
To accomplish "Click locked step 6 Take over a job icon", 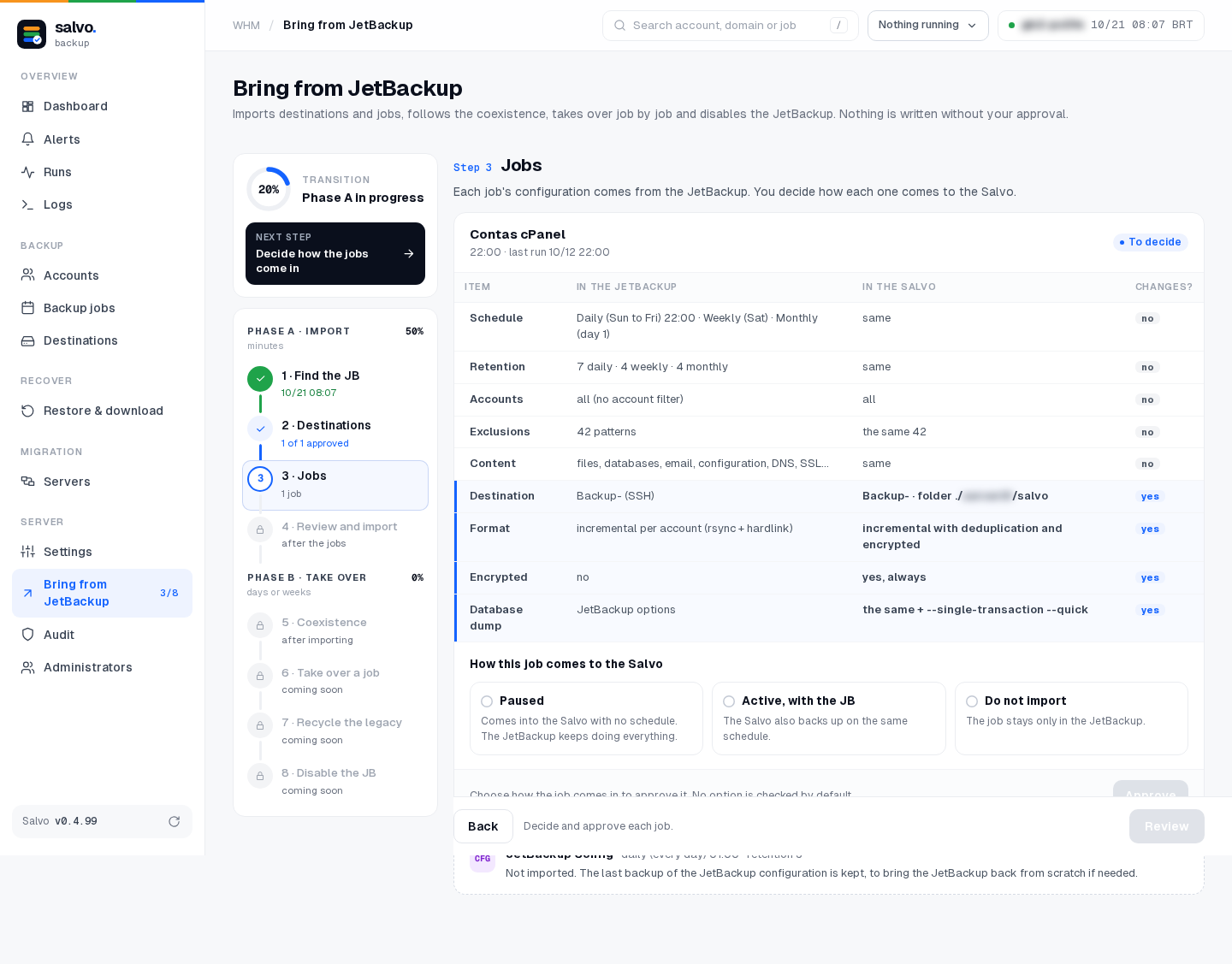I will point(260,676).
